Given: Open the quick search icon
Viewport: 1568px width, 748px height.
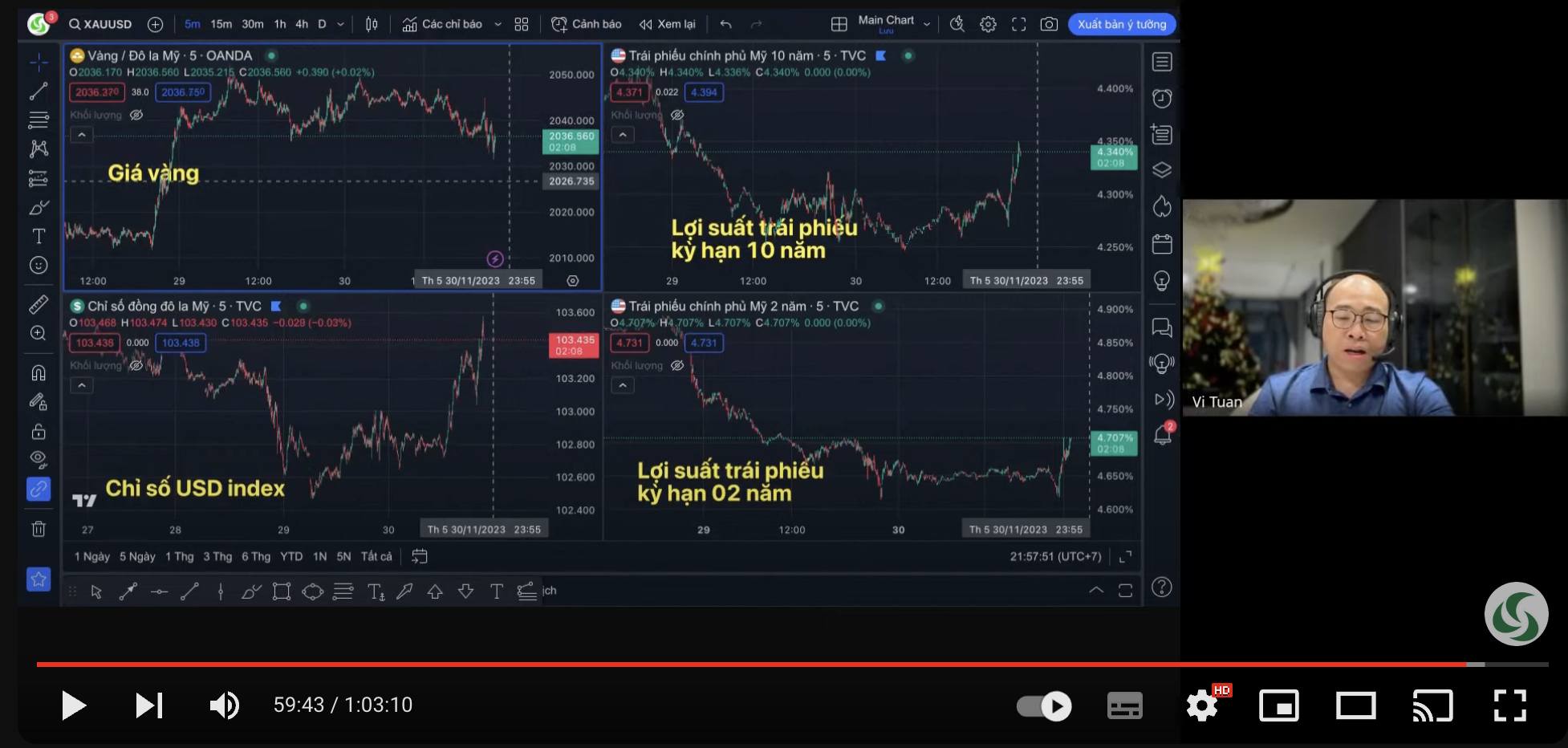Looking at the screenshot, I should coord(957,24).
